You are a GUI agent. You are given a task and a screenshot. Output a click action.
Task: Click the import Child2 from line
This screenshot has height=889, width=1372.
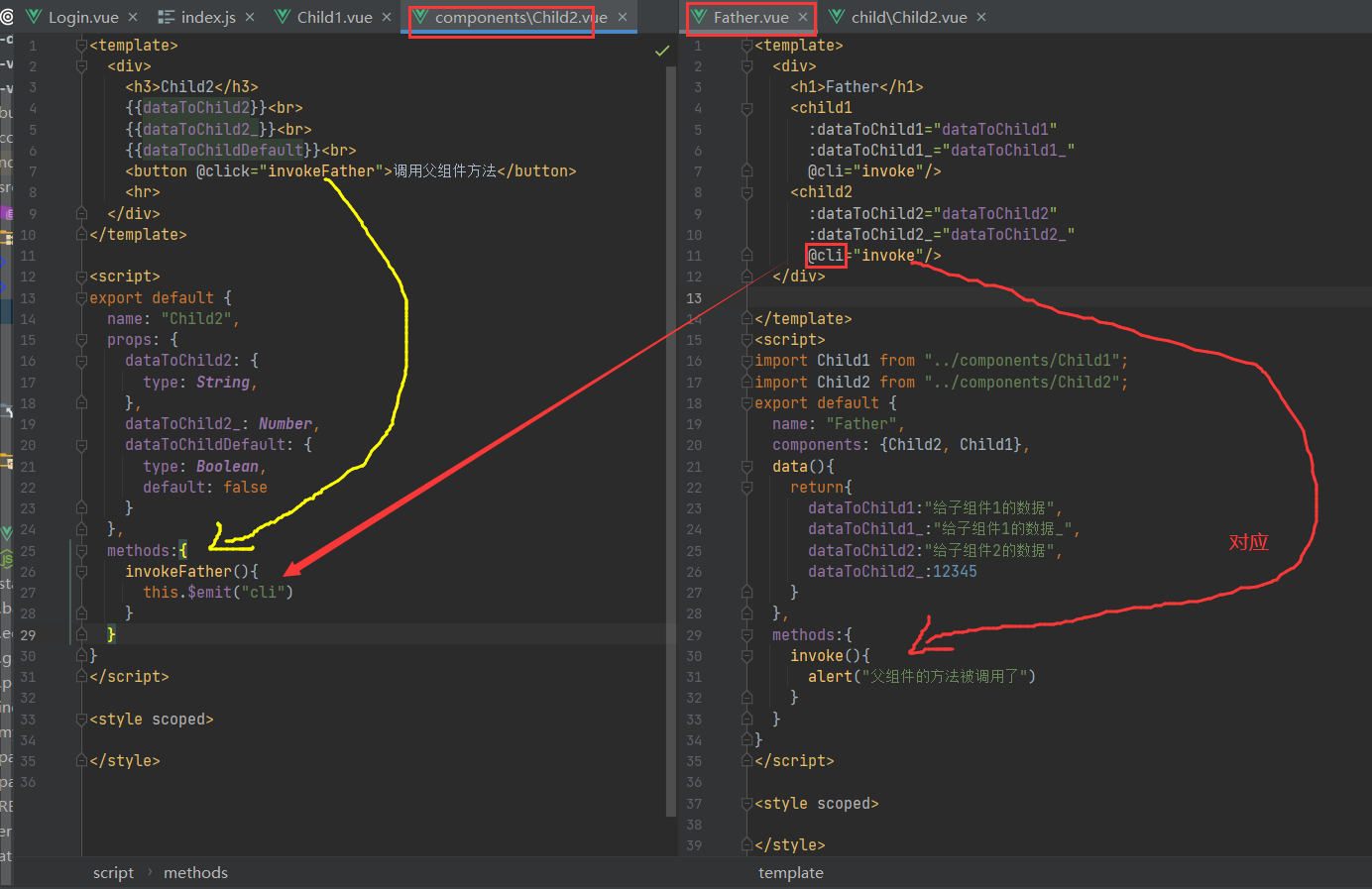click(x=942, y=383)
